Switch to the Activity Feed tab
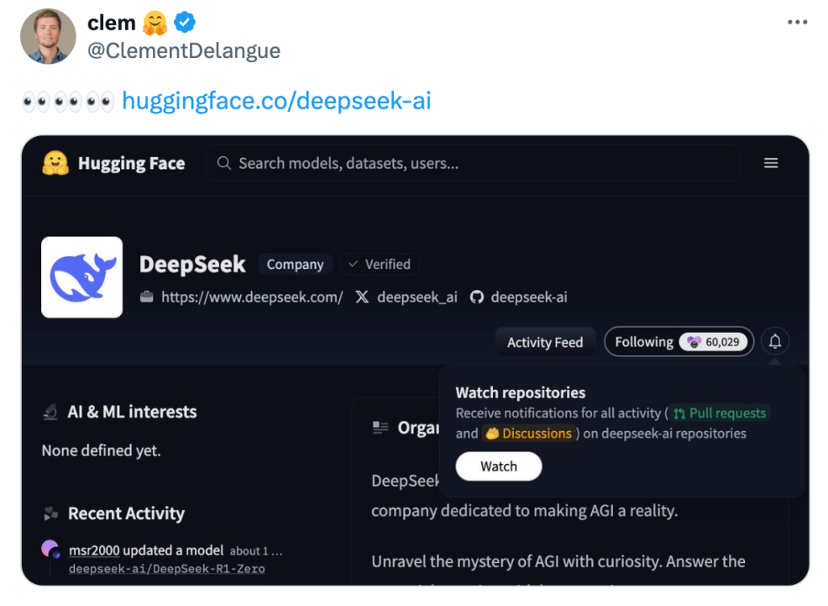The height and width of the screenshot is (606, 828). [545, 341]
